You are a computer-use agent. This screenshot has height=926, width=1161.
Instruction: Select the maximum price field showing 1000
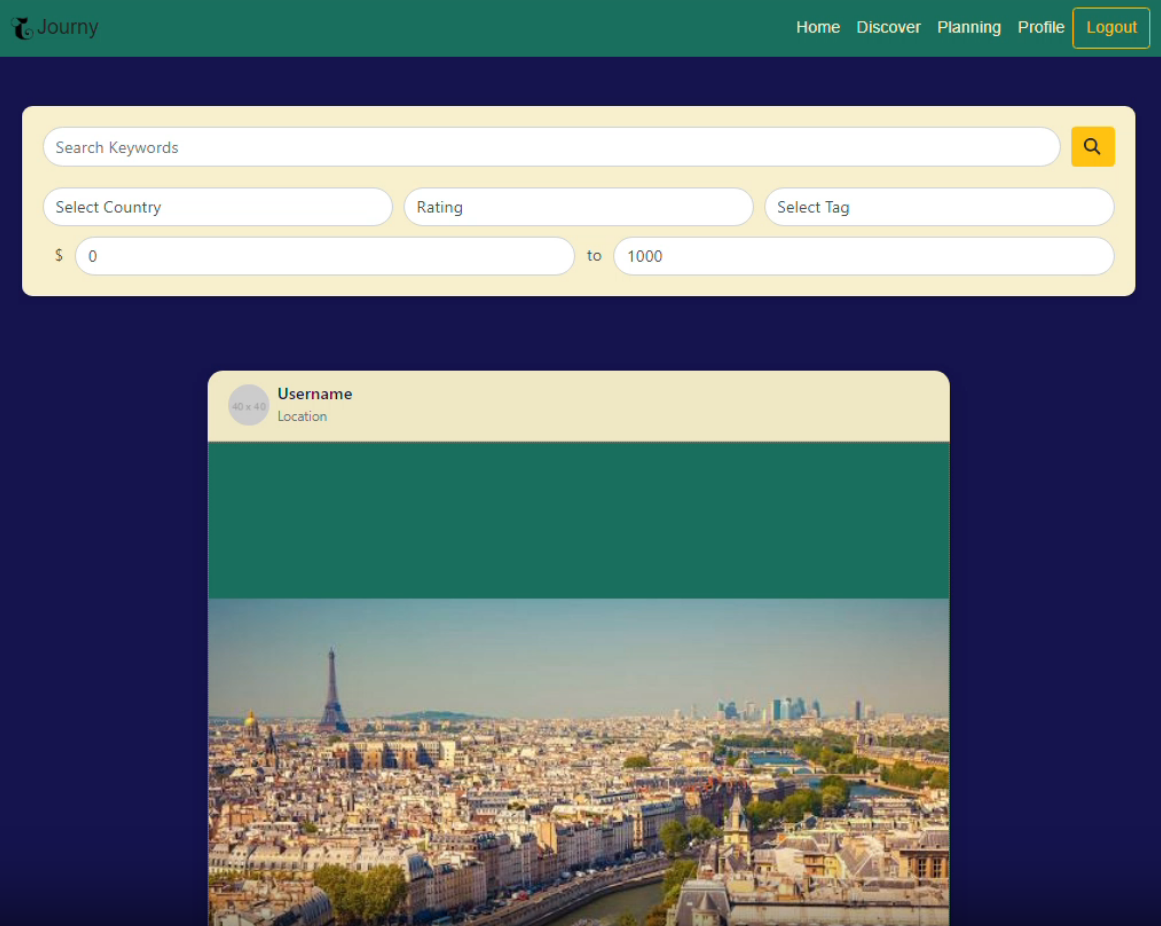[x=864, y=256]
